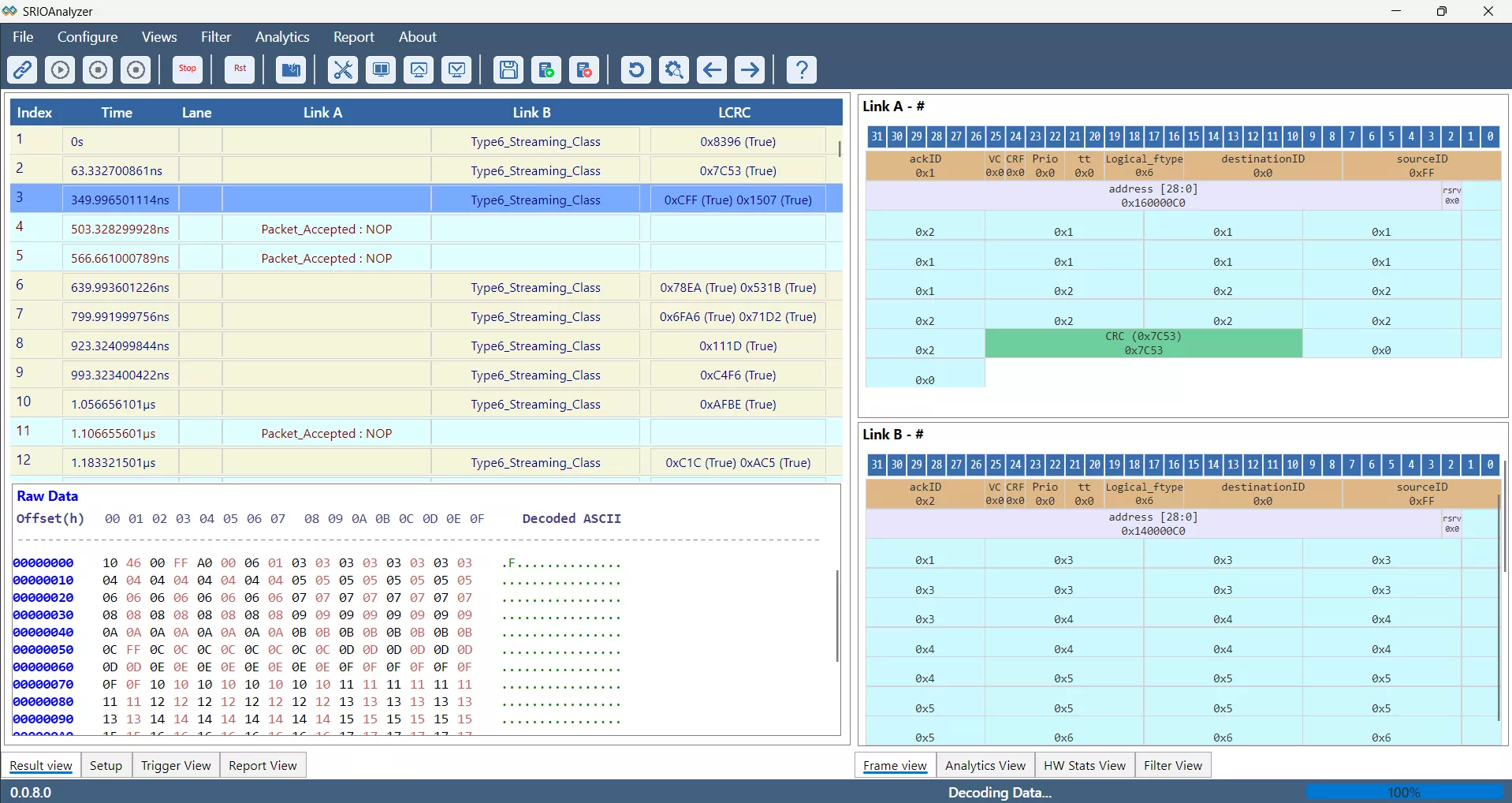Click the right arrow next icon
This screenshot has height=803, width=1512.
click(750, 70)
